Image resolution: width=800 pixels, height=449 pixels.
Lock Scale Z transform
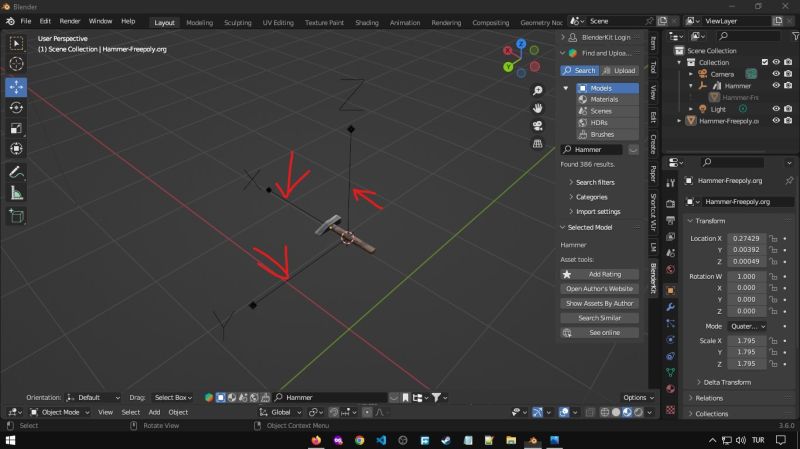click(773, 364)
